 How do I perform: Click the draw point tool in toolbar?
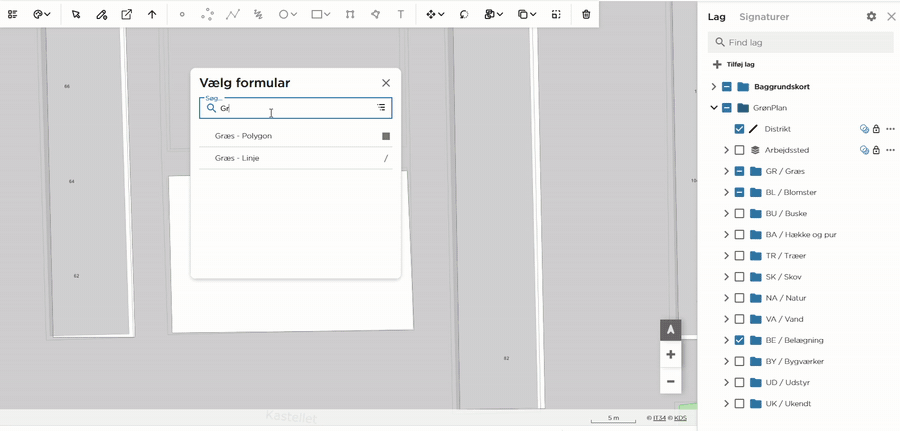(x=182, y=15)
